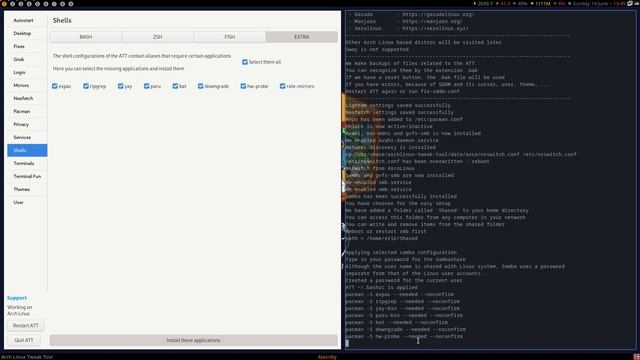
Task: Open the Desktop section in sidebar
Action: click(x=27, y=33)
